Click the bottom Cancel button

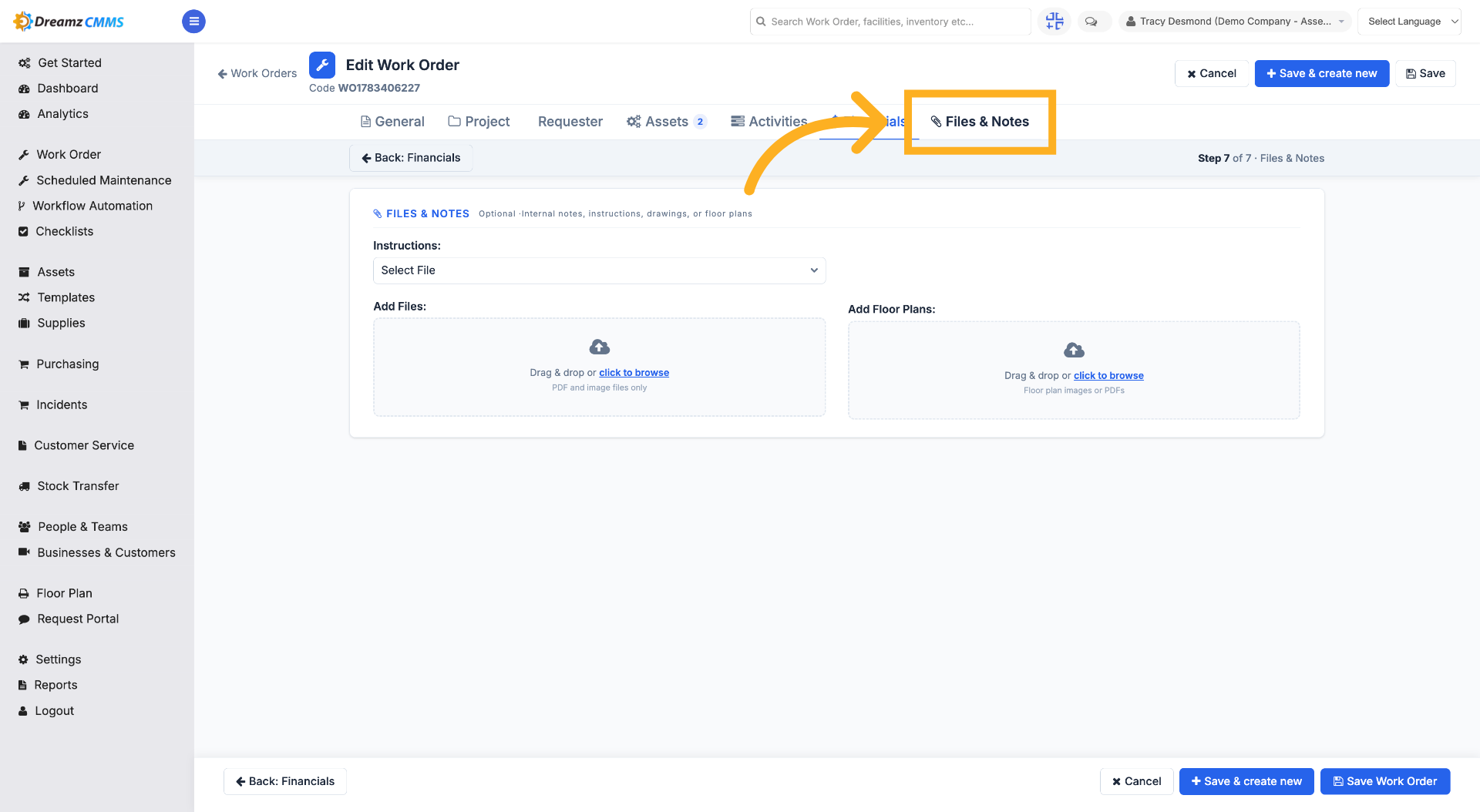point(1136,781)
